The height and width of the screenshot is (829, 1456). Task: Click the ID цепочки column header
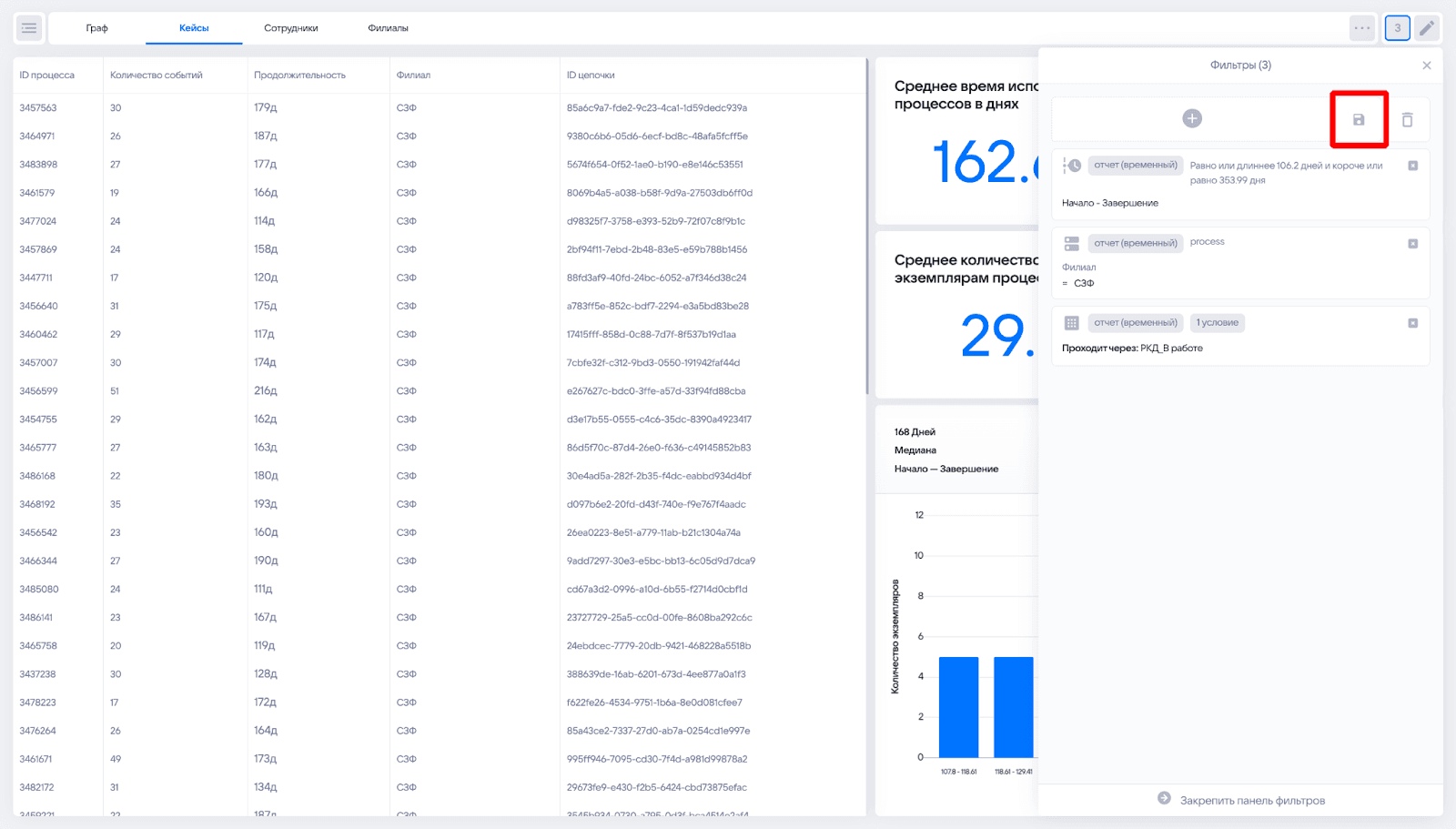pos(591,76)
